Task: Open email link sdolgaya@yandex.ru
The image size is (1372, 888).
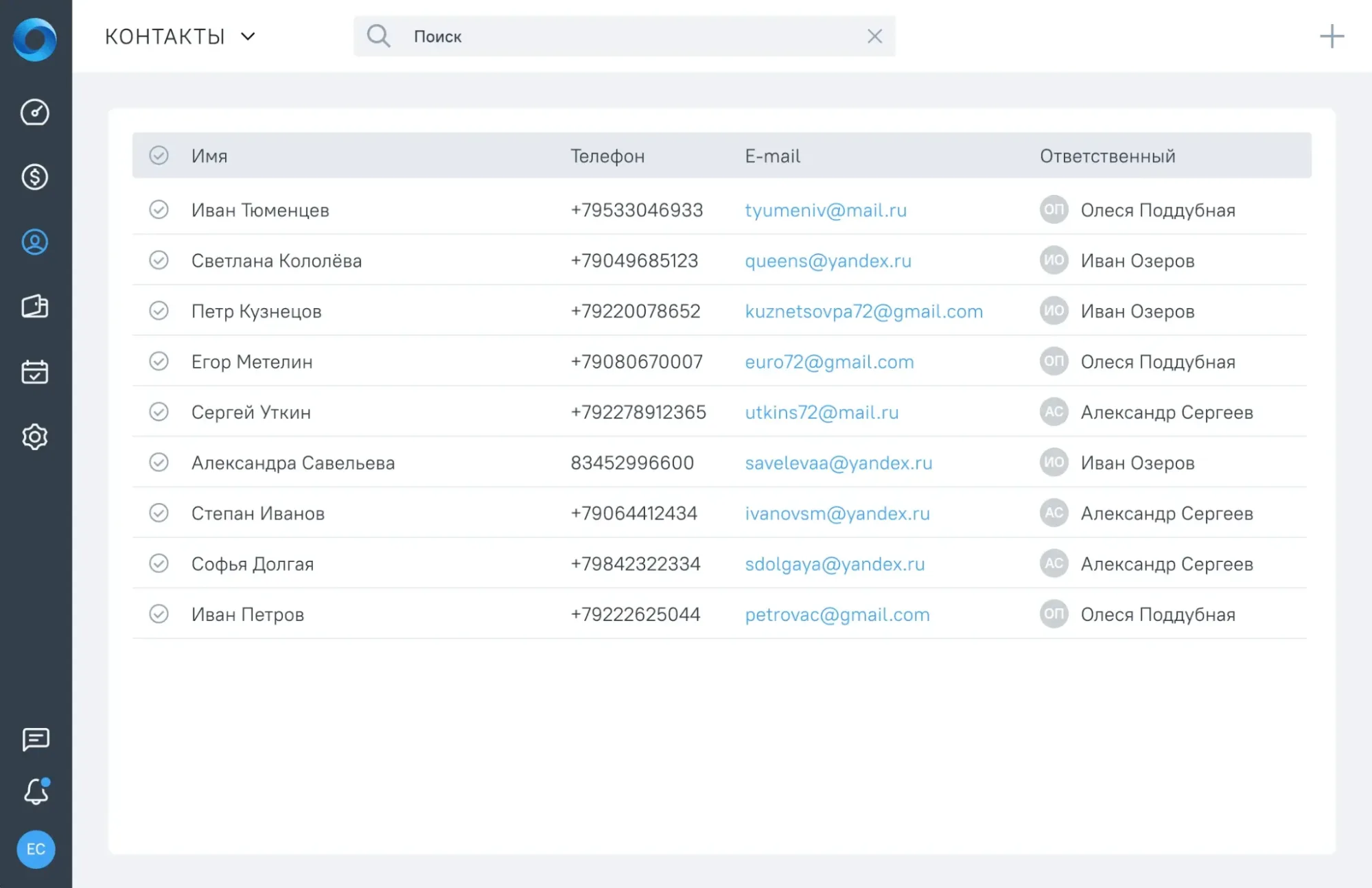Action: coord(835,564)
